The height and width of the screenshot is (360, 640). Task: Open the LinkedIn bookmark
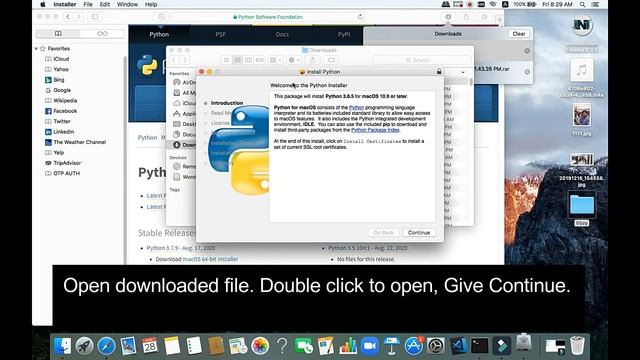coord(63,132)
